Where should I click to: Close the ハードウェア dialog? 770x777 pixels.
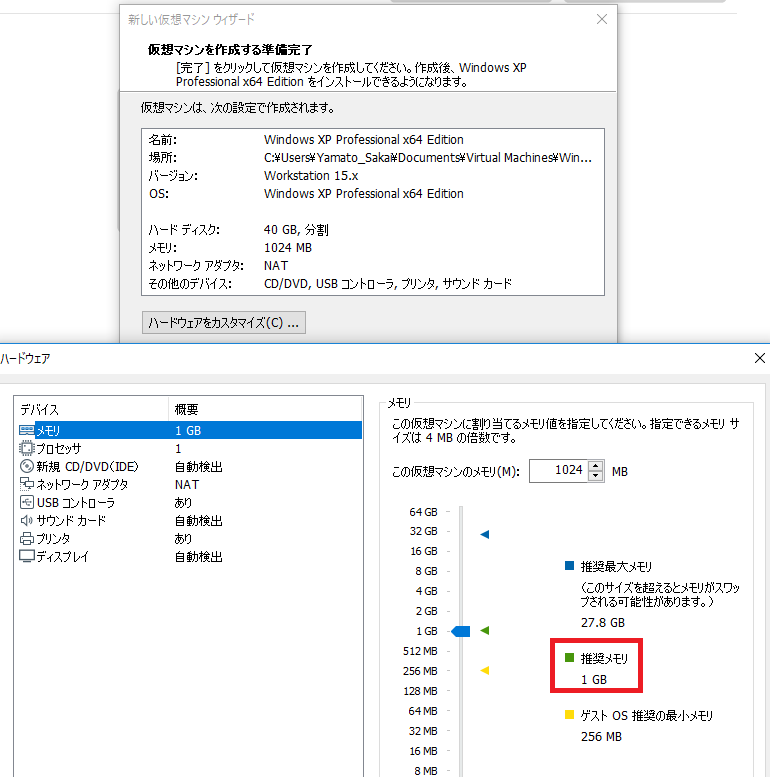click(760, 358)
